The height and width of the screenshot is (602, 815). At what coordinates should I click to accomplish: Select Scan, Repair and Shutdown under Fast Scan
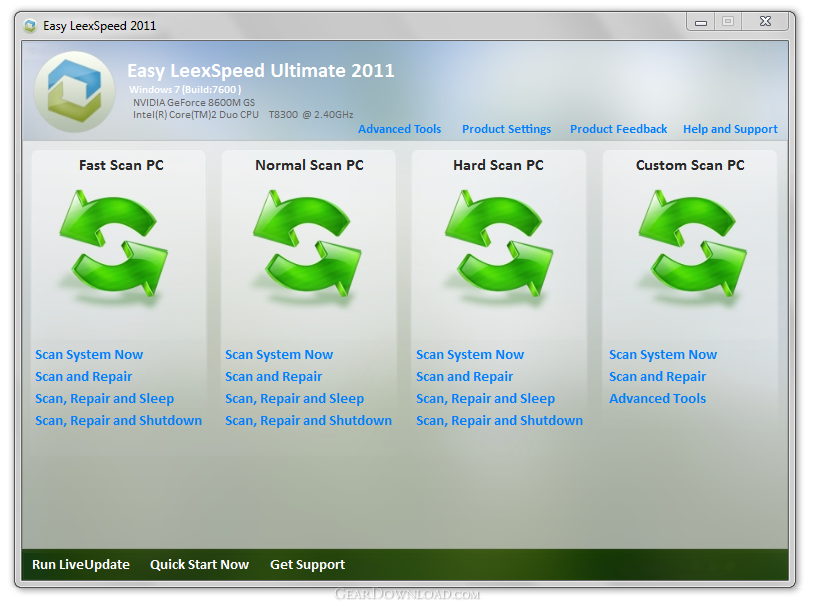tap(118, 421)
